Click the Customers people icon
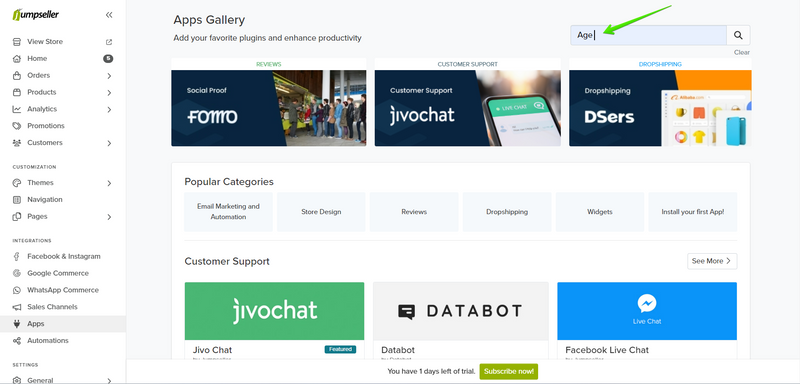This screenshot has width=800, height=384. point(17,143)
